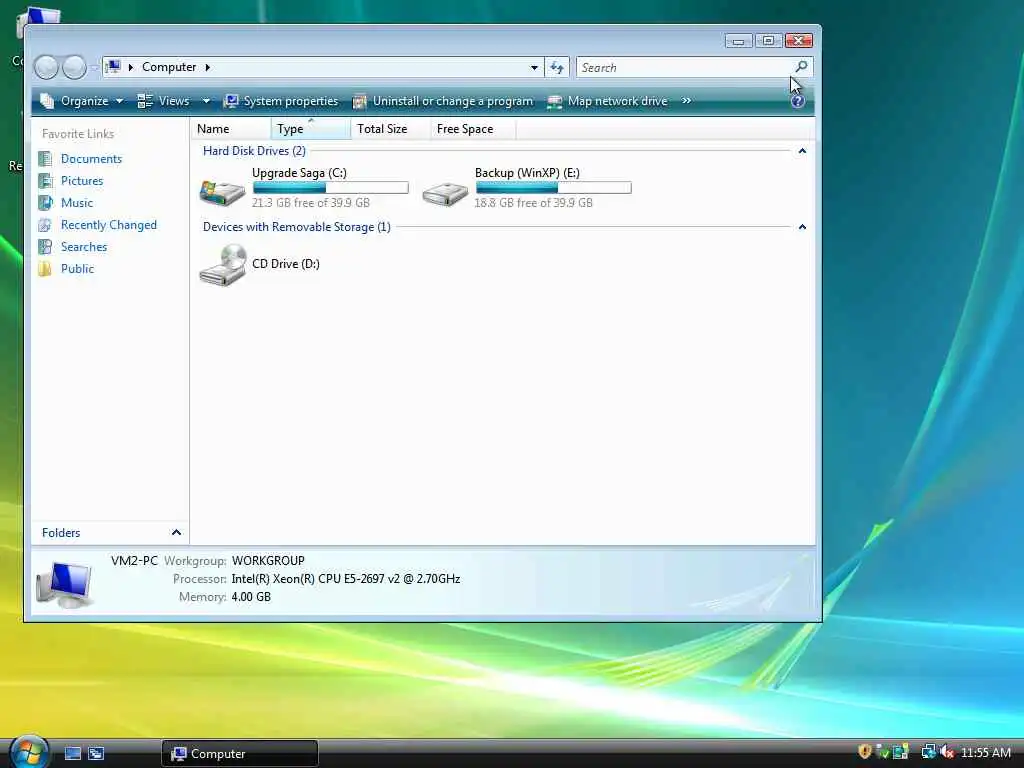
Task: Click the magnifier search icon
Action: (801, 67)
